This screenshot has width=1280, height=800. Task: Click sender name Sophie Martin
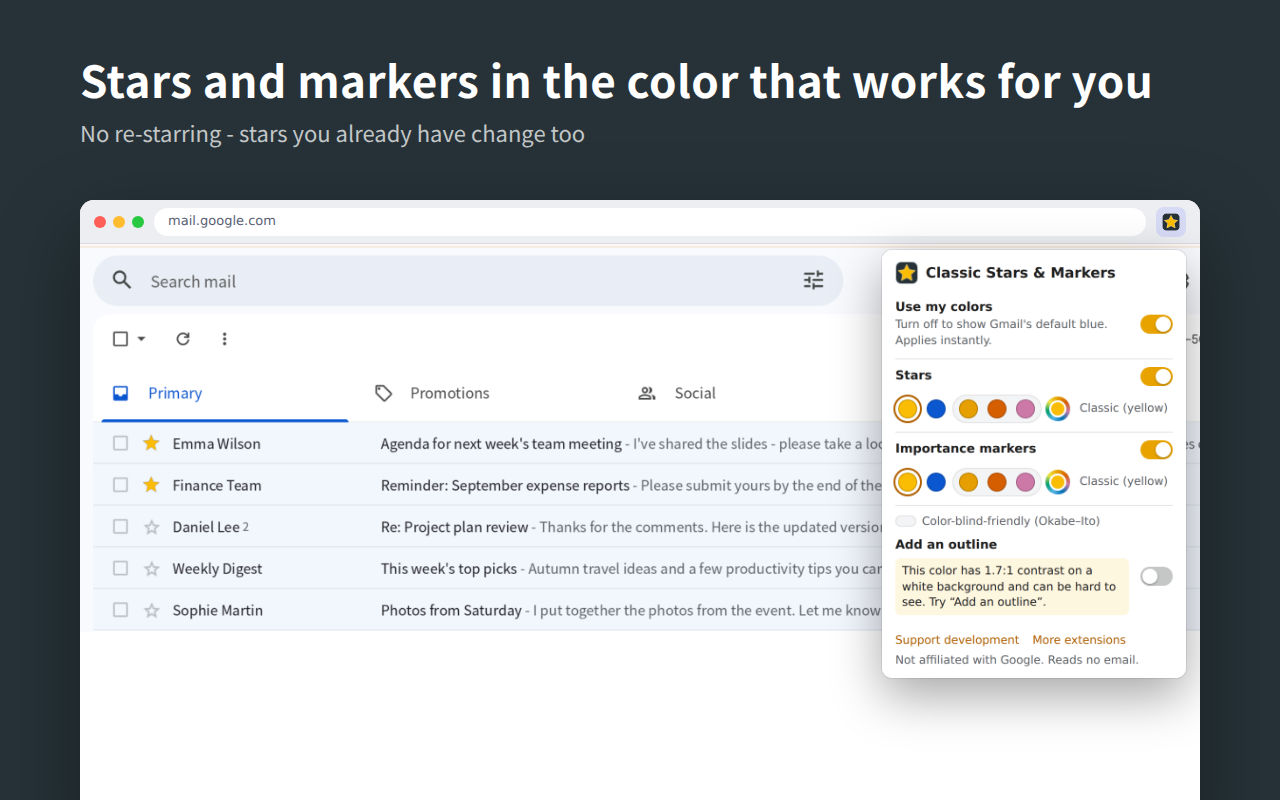click(x=217, y=610)
